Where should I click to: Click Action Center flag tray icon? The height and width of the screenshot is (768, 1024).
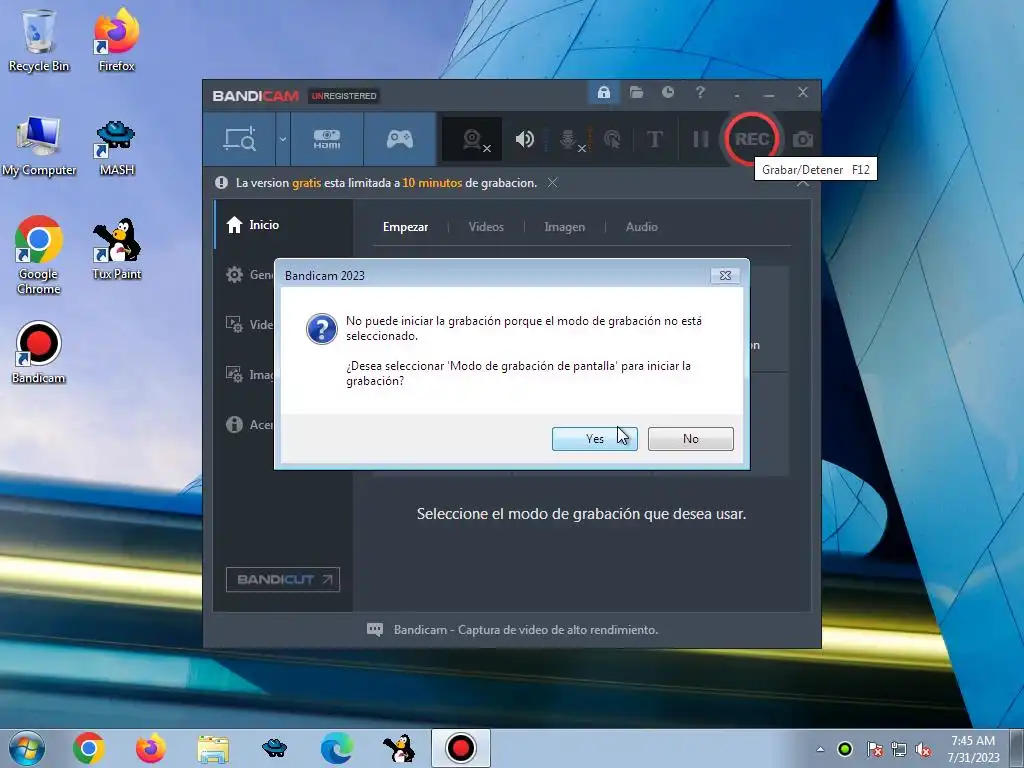874,750
